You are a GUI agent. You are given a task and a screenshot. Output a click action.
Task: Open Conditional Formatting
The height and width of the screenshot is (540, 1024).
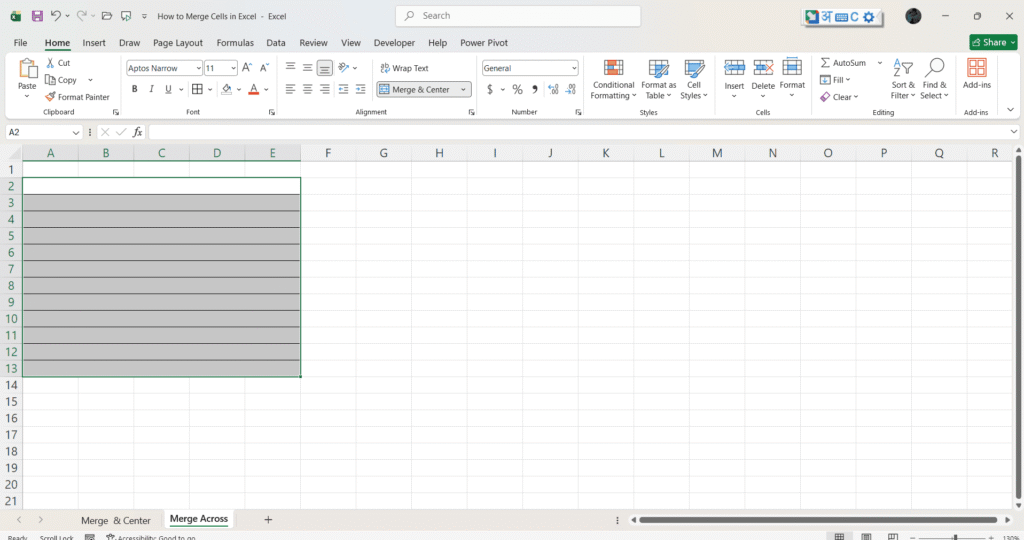pyautogui.click(x=613, y=80)
